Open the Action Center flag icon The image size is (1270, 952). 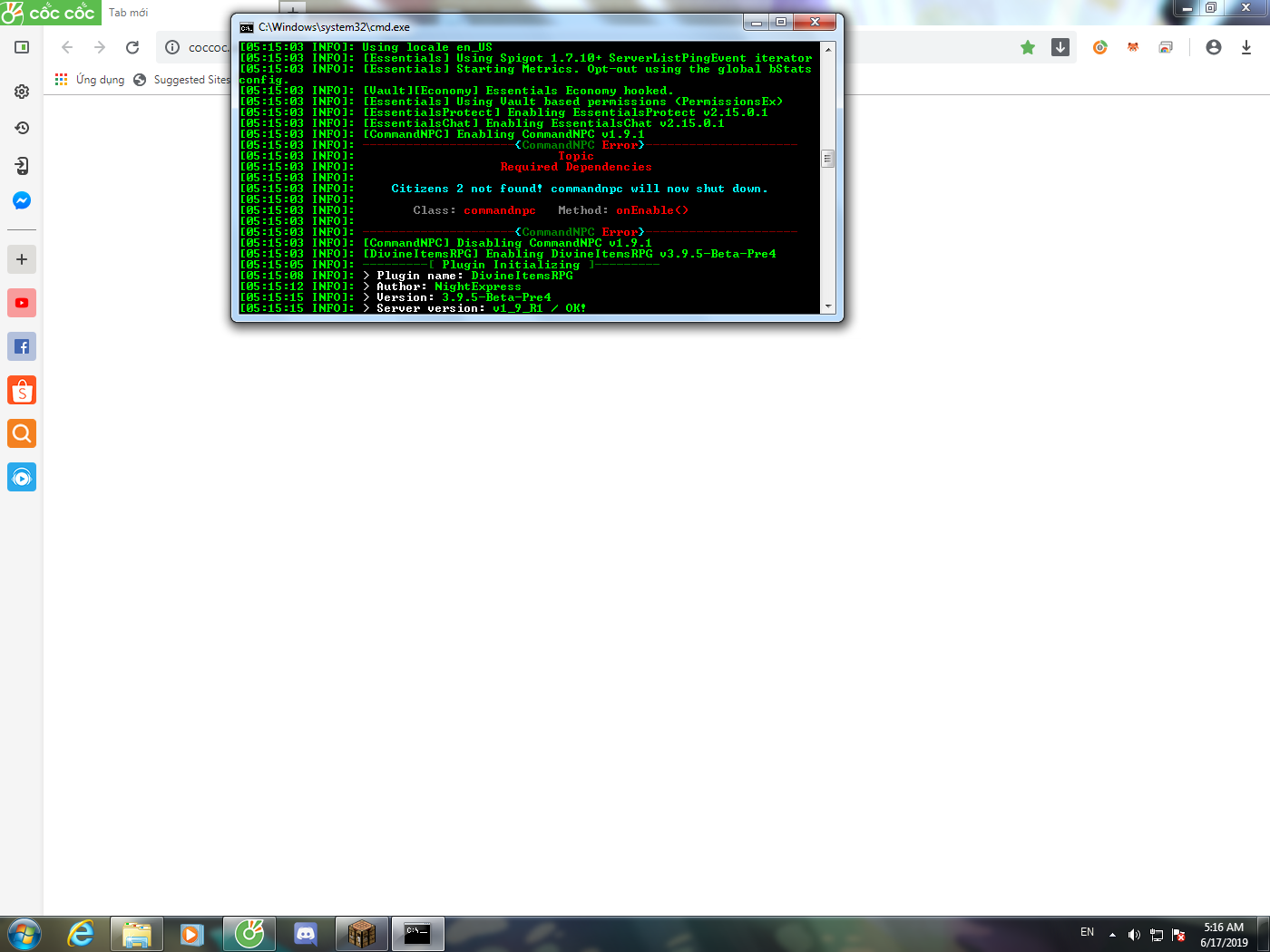coord(1179,935)
